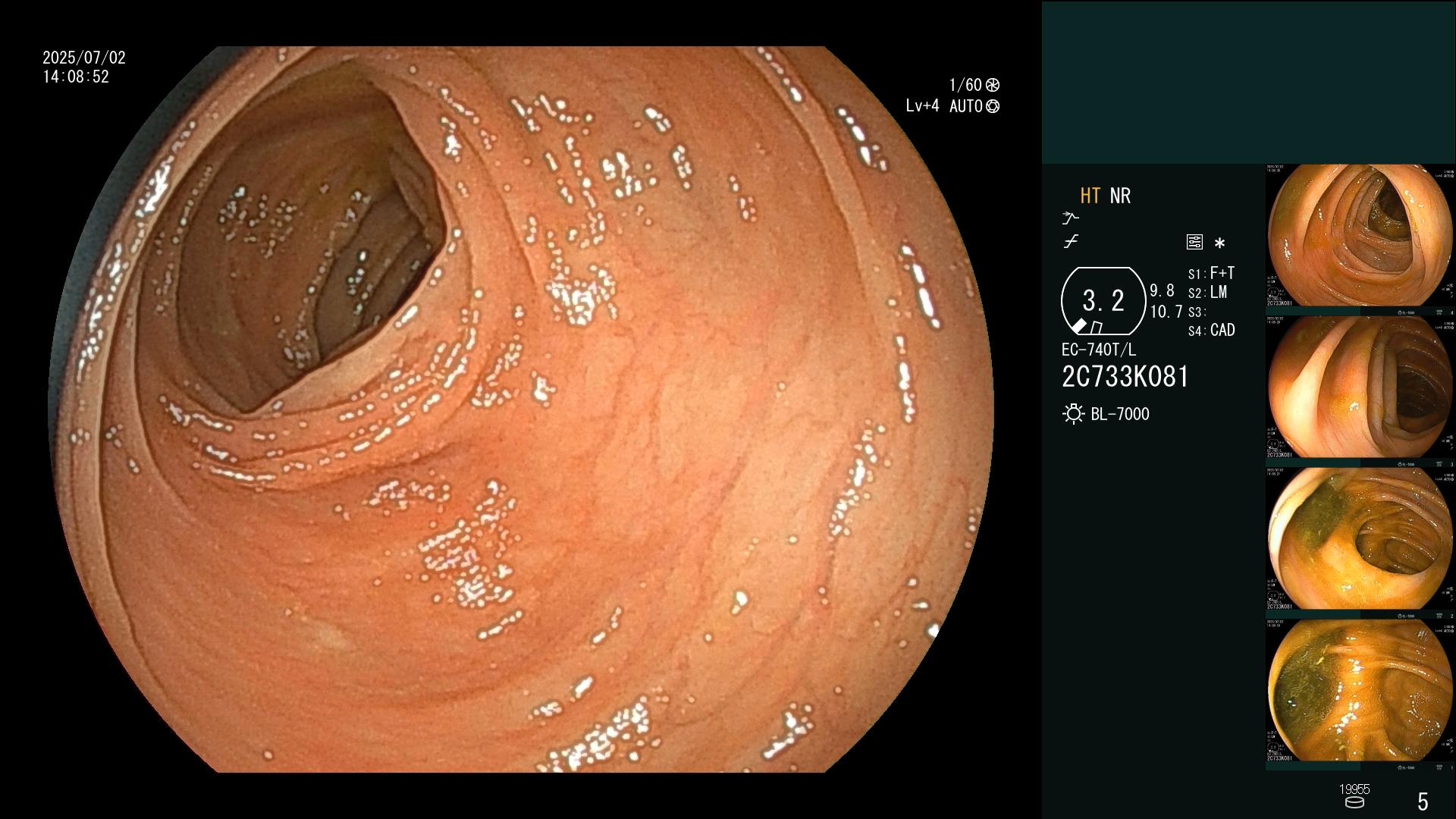Click the Lv+4 brightness level text

point(922,106)
